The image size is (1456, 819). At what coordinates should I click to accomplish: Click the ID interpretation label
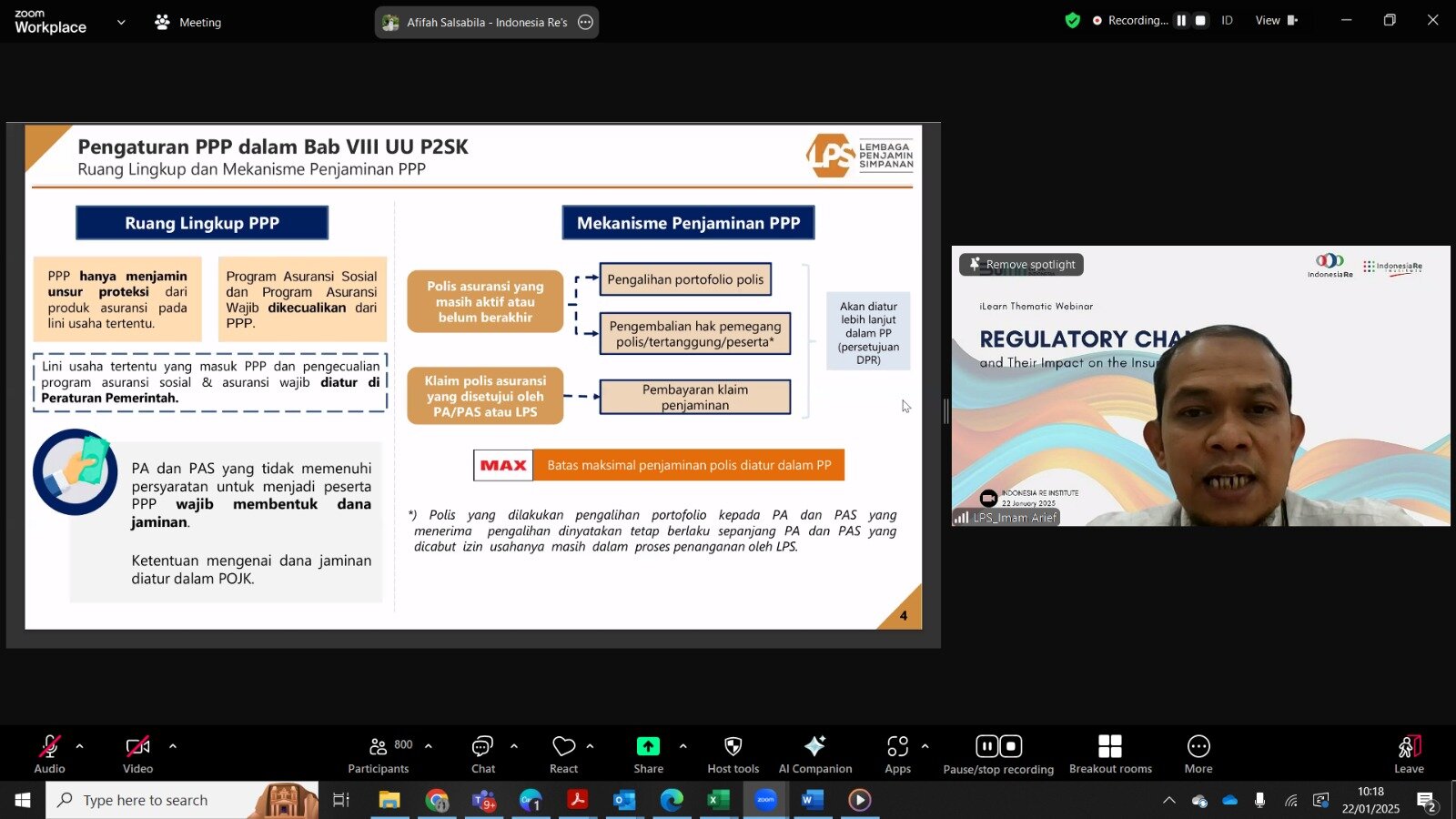(1227, 20)
